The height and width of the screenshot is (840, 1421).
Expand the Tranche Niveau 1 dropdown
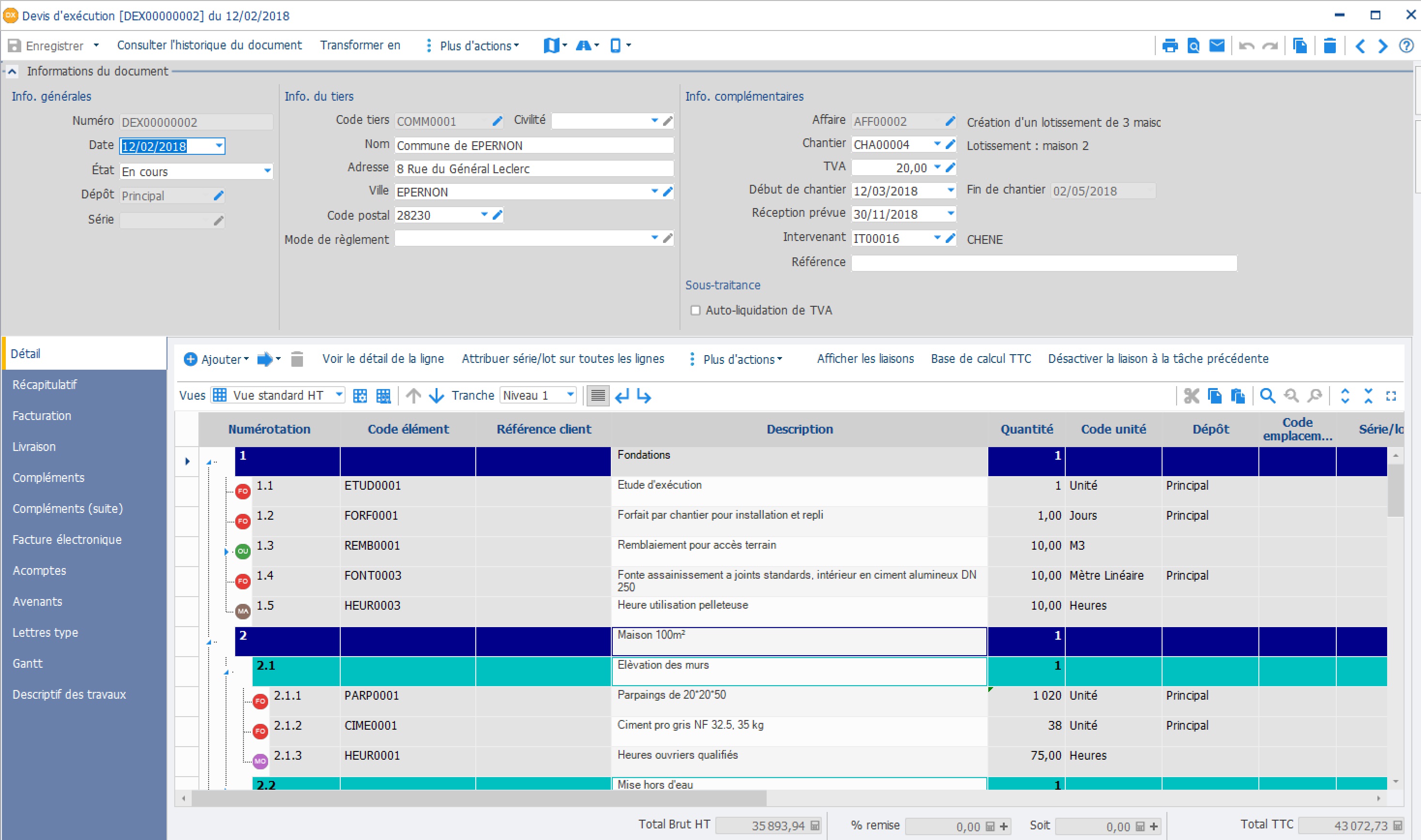point(570,394)
